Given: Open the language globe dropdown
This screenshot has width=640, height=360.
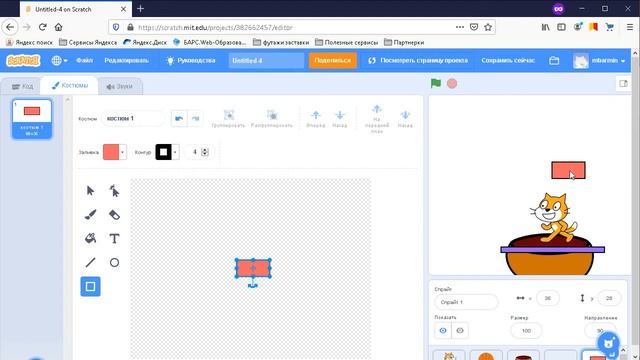Looking at the screenshot, I should point(59,60).
